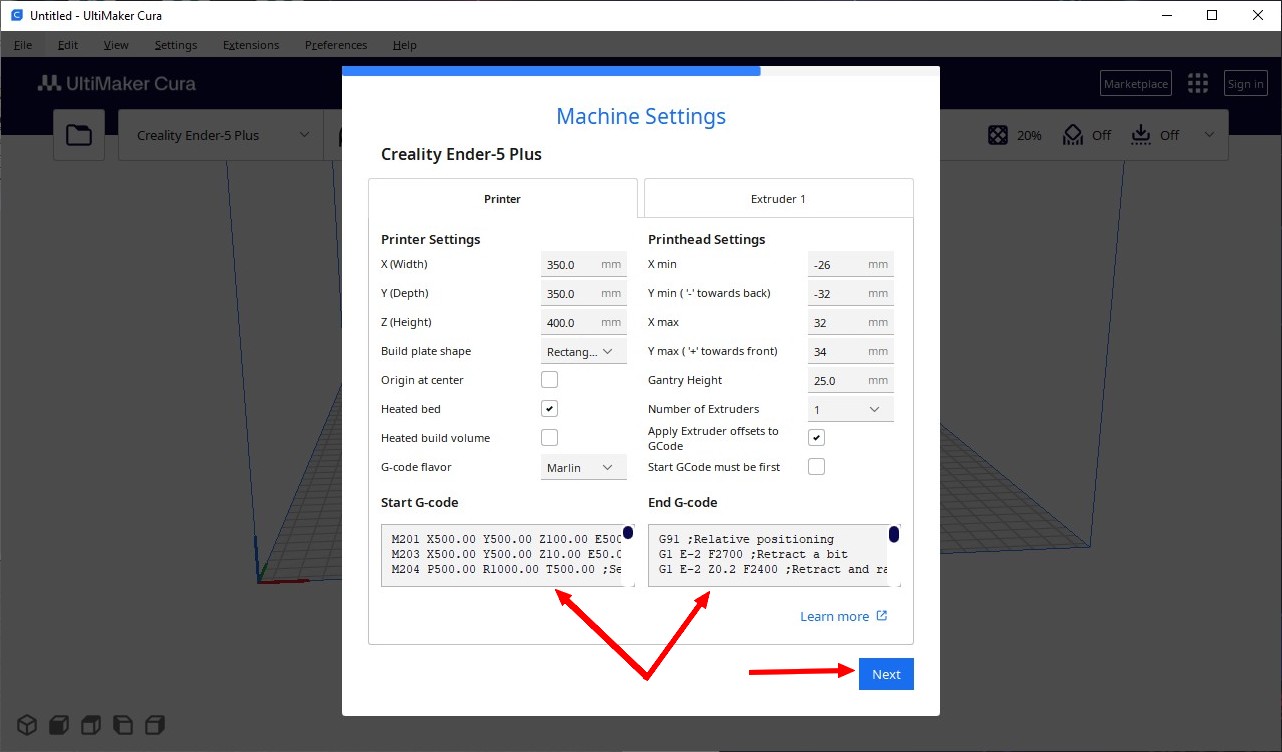1282x752 pixels.
Task: Click the build plate adhesion icon
Action: [1141, 135]
